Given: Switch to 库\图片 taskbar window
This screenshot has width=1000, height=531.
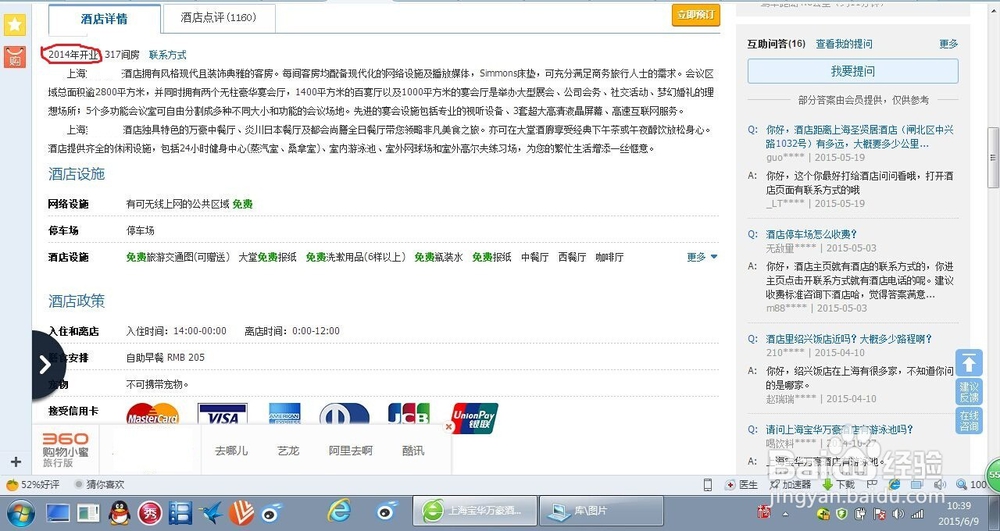Looking at the screenshot, I should pos(601,511).
